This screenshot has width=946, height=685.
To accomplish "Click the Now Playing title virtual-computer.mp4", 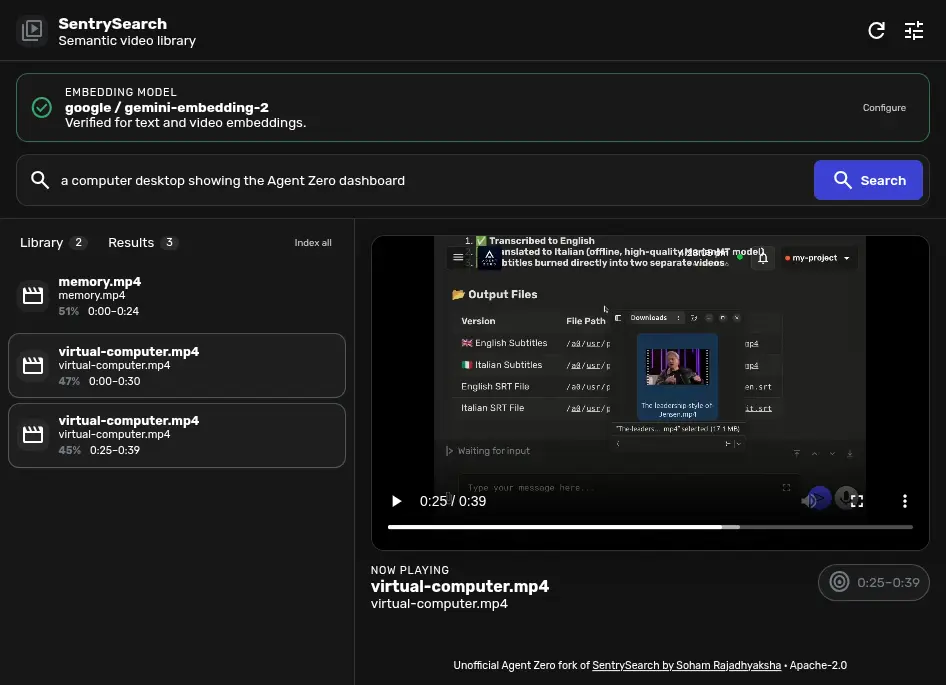I will (x=460, y=586).
